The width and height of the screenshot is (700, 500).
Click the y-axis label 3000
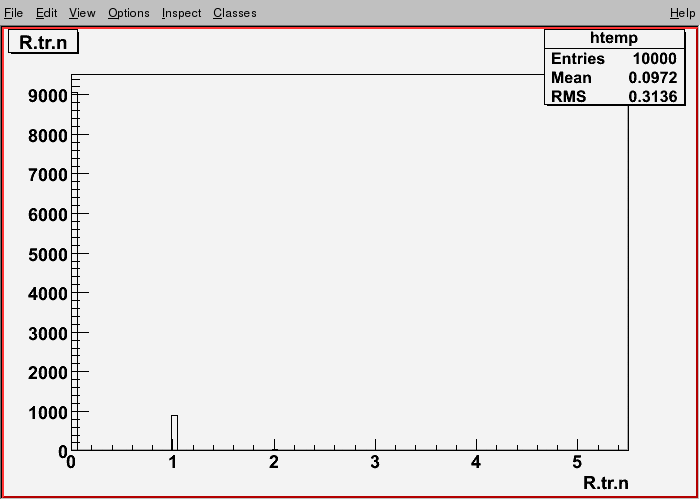47,333
